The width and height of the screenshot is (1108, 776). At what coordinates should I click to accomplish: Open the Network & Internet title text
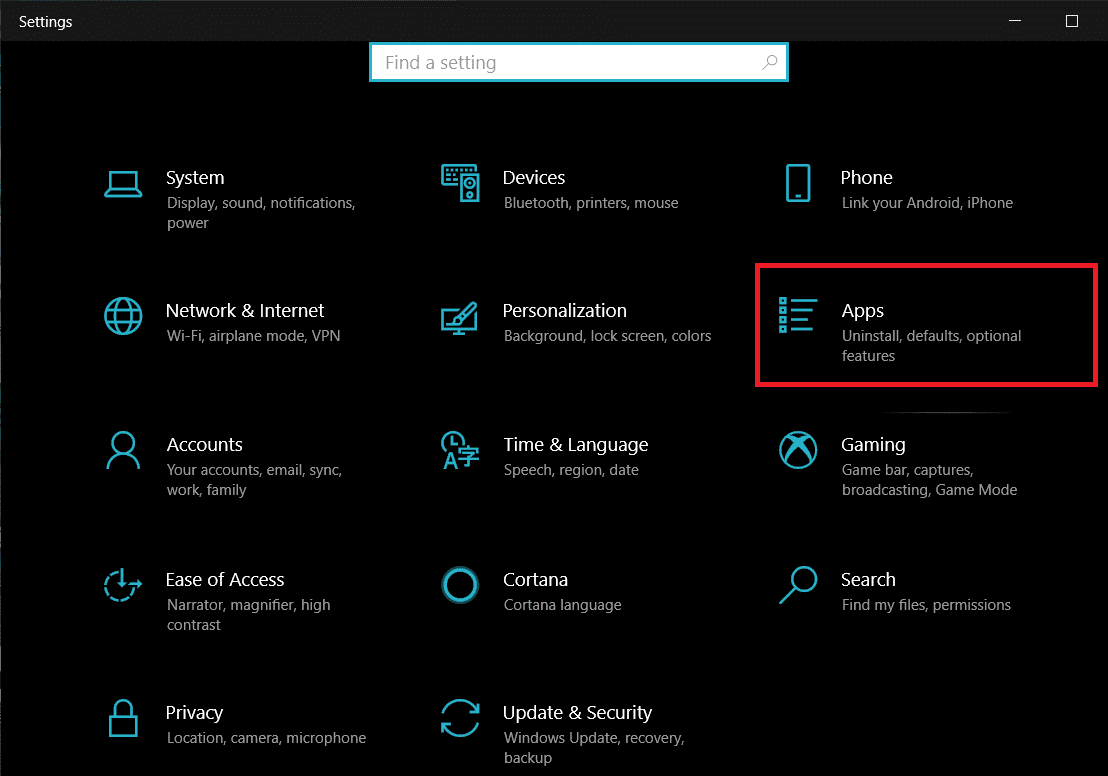(x=245, y=311)
